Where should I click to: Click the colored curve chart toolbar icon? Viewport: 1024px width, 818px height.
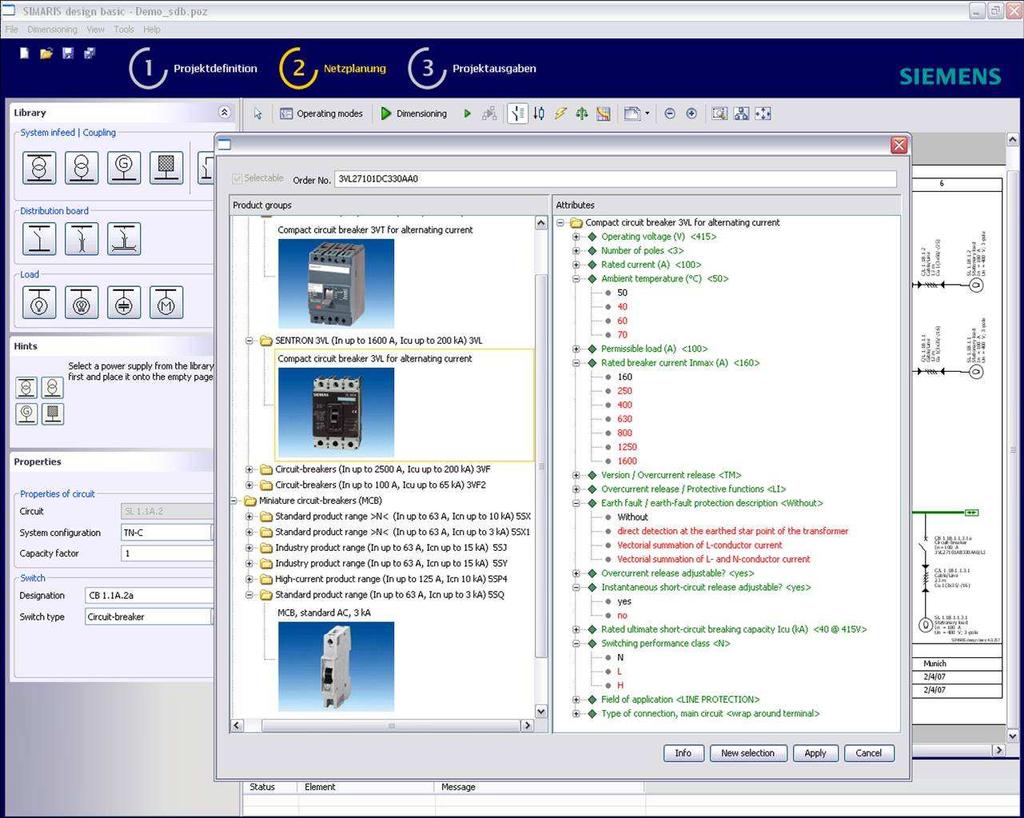[603, 114]
